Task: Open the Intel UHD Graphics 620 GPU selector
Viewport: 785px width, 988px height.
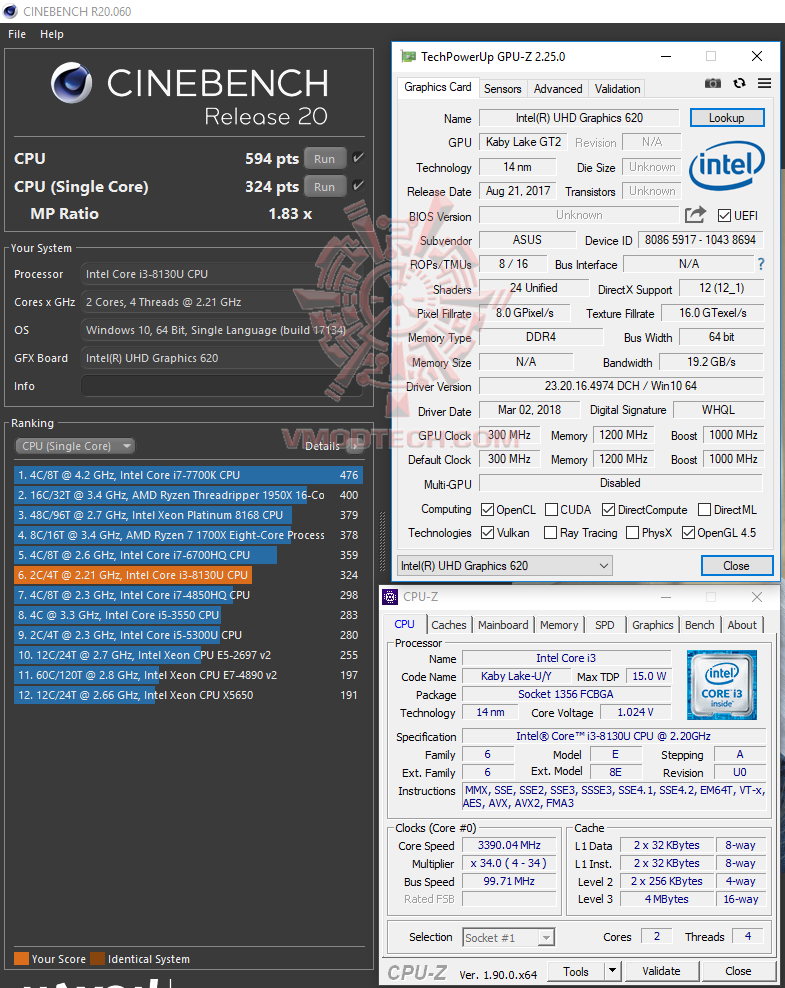Action: click(504, 565)
